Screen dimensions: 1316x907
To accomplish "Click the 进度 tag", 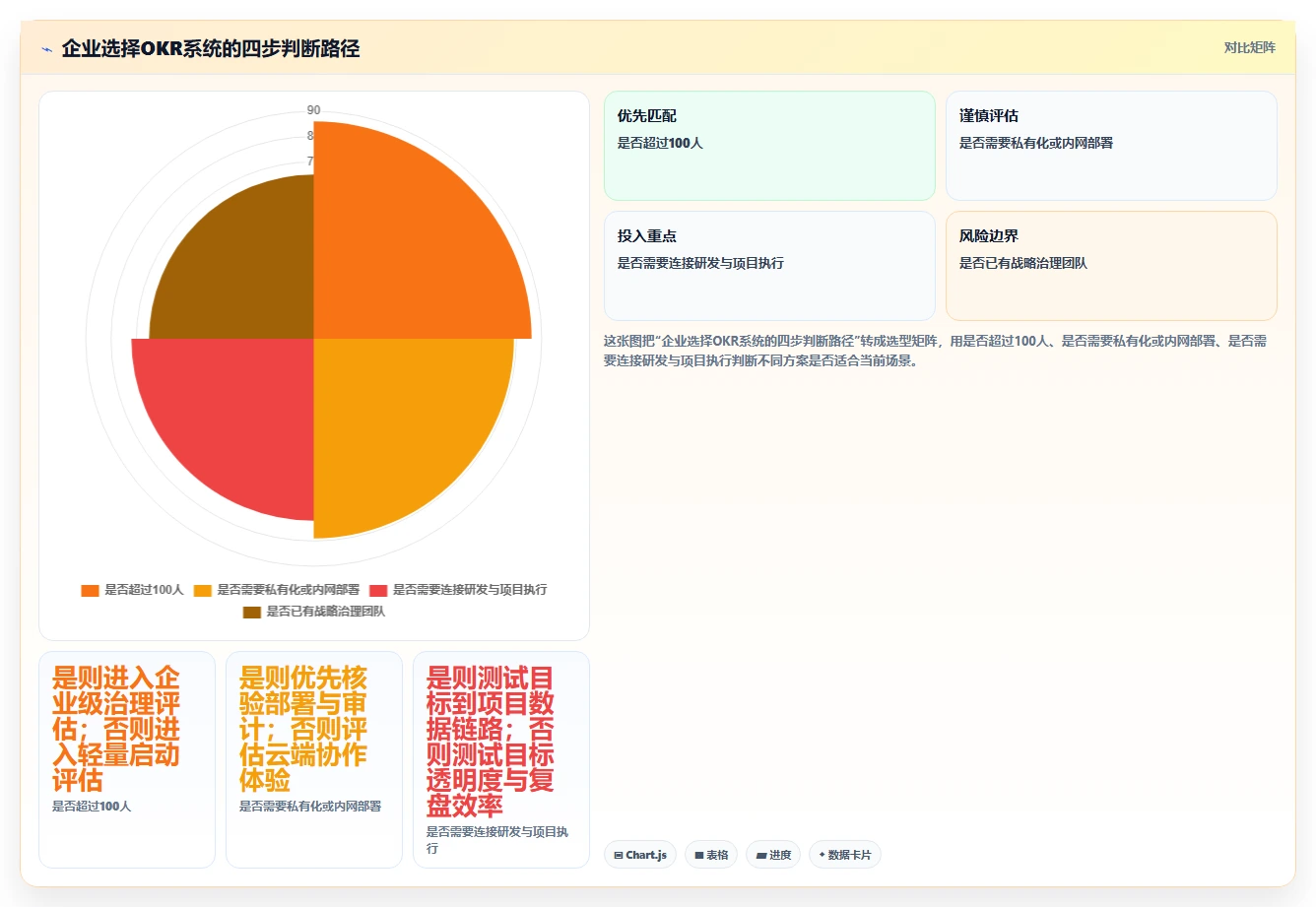I will [x=773, y=855].
